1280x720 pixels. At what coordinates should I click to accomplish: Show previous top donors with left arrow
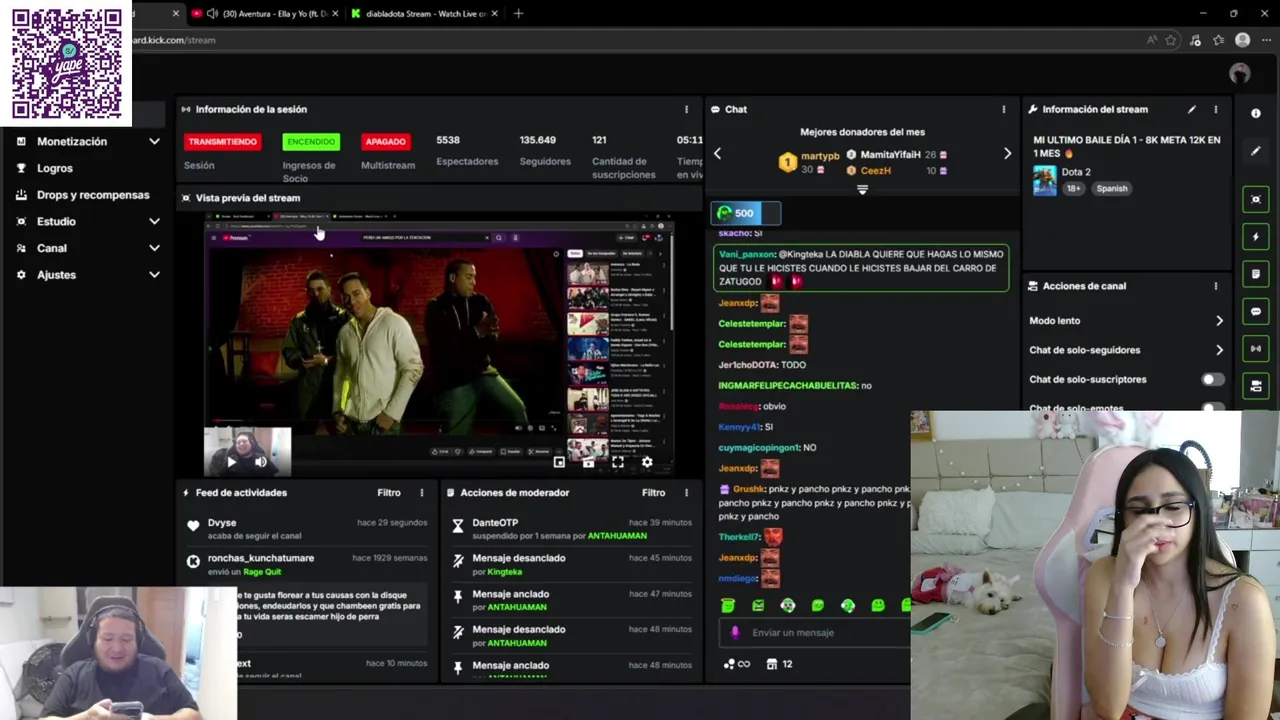point(717,153)
